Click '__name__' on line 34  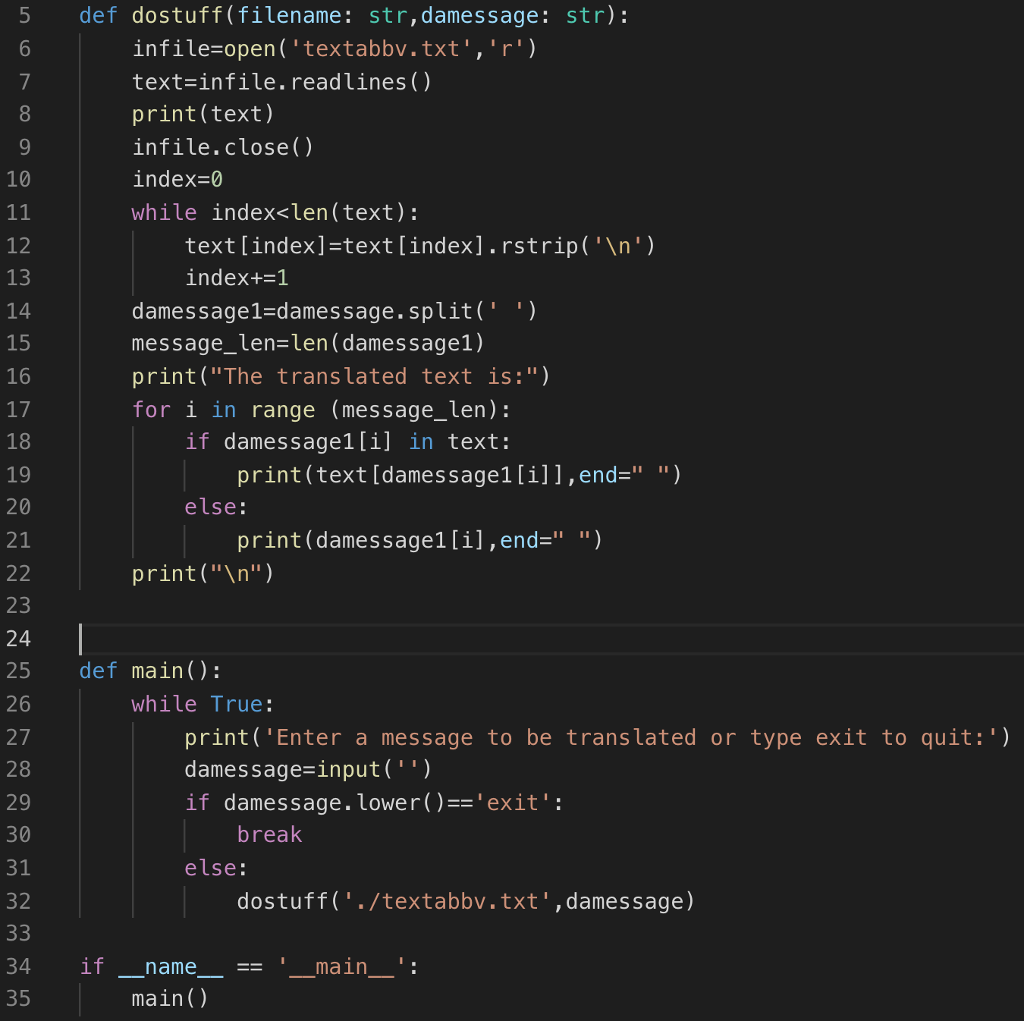[170, 967]
